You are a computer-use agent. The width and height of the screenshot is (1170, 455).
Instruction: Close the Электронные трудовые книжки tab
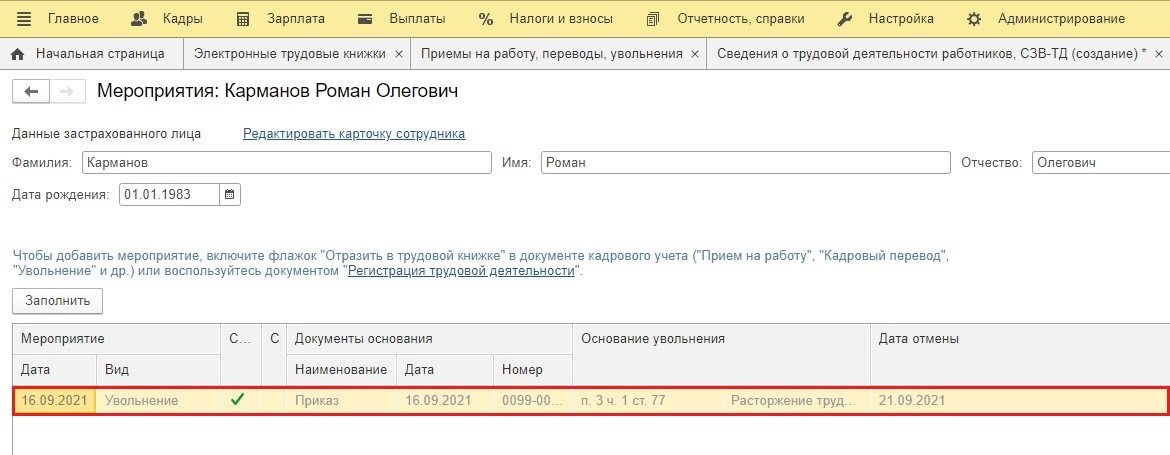[x=399, y=55]
